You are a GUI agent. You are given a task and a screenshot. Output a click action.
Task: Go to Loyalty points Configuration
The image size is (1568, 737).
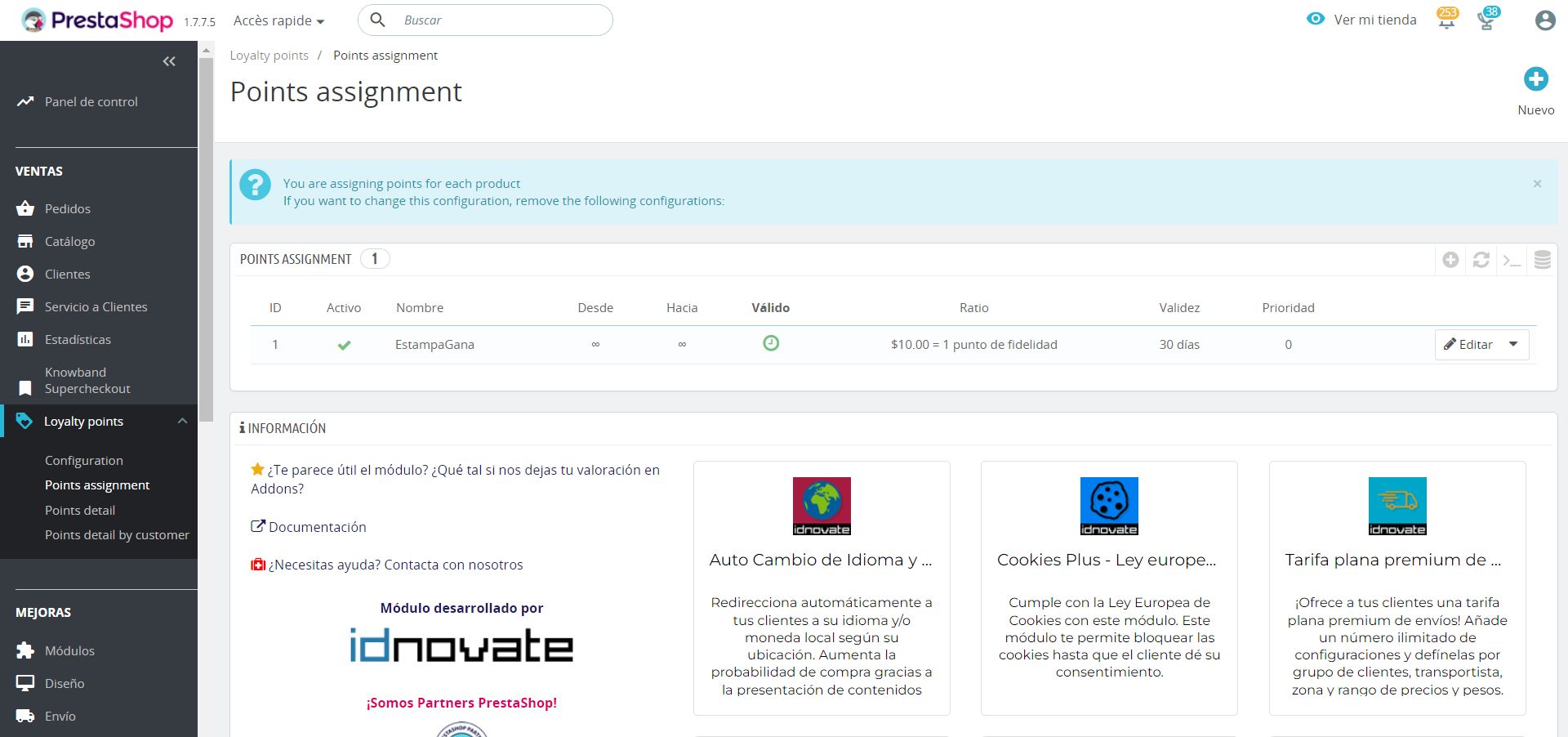(84, 460)
